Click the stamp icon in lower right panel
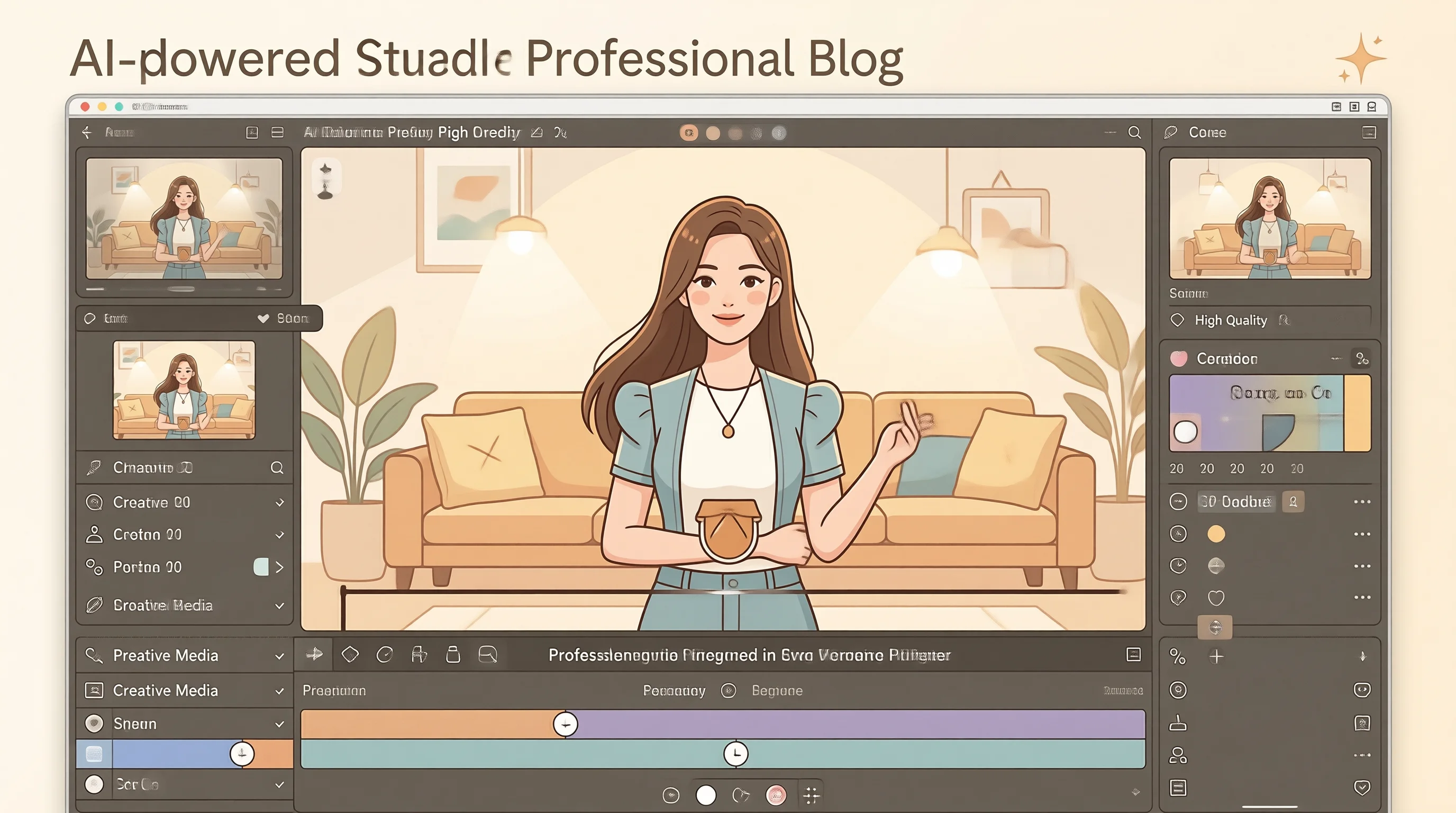The image size is (1456, 813). pos(1178,723)
